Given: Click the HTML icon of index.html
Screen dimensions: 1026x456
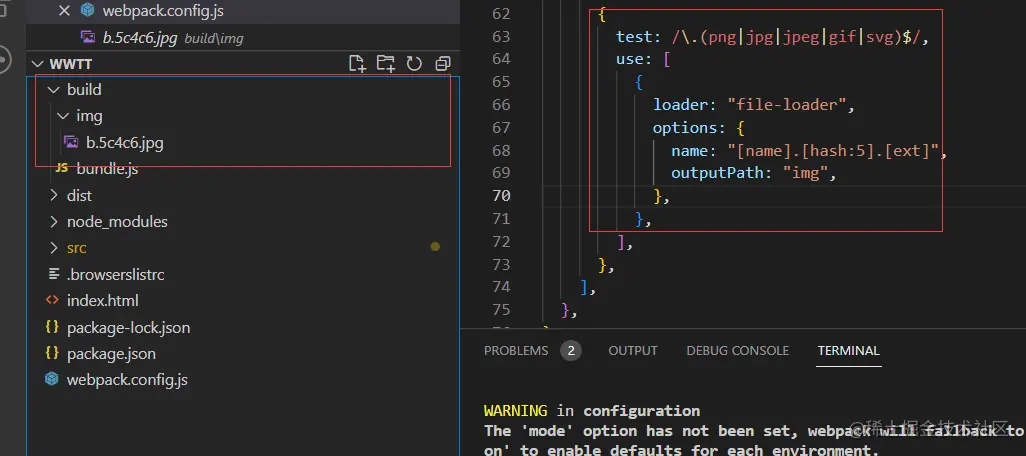Looking at the screenshot, I should [52, 300].
